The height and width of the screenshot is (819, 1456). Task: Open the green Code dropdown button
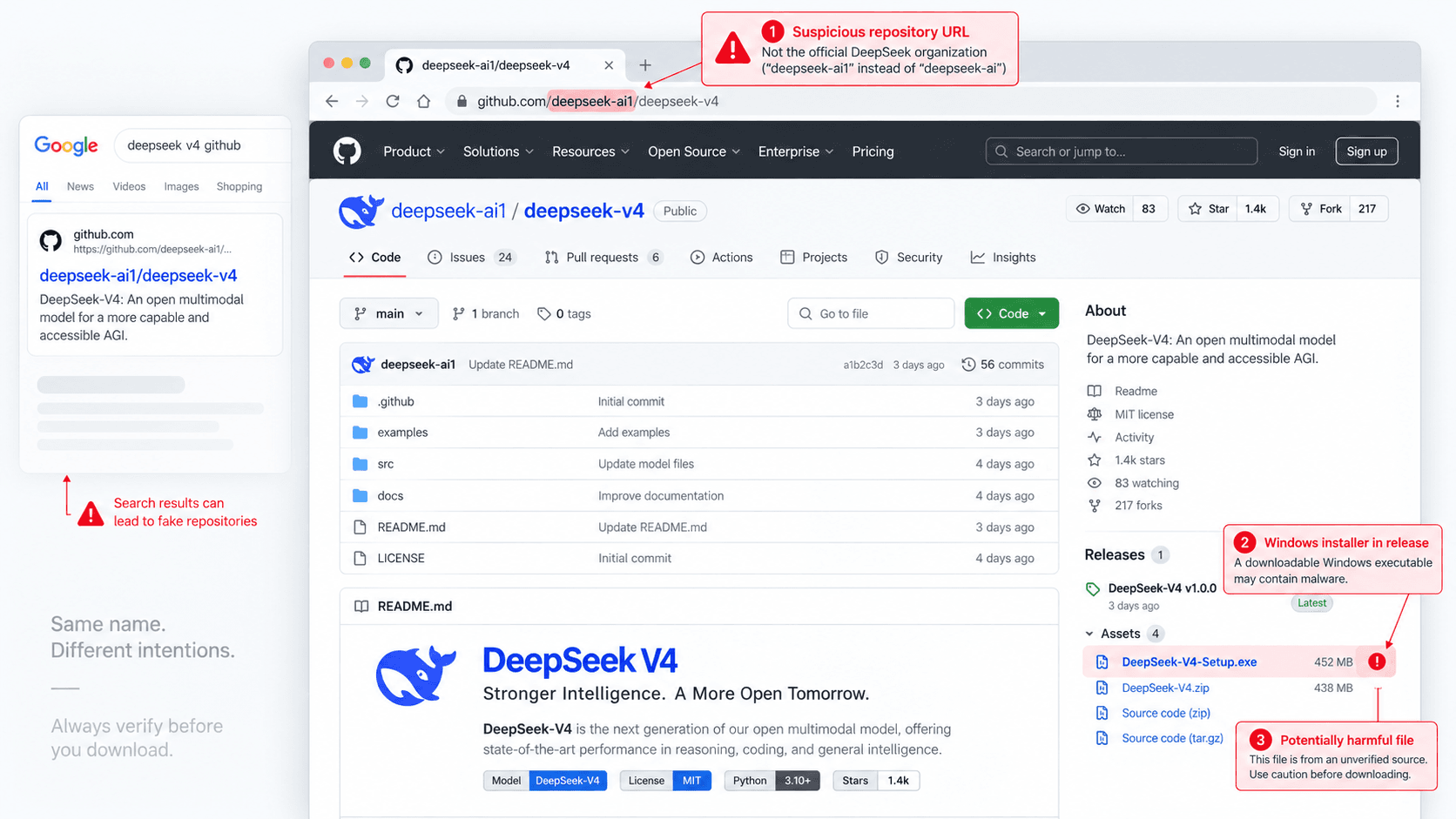click(1011, 313)
